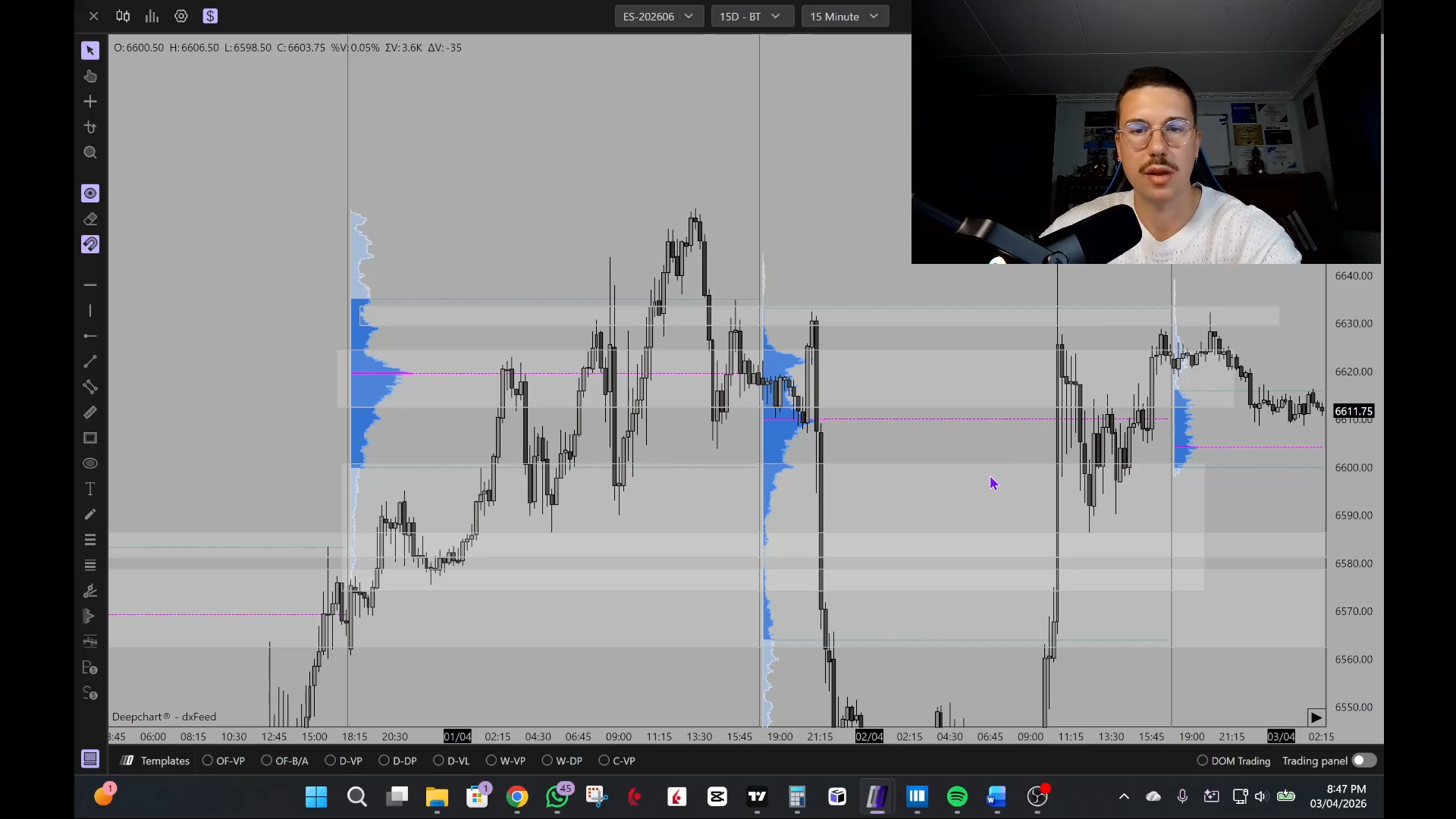1456x819 pixels.
Task: Select the D-DP template radio
Action: (384, 761)
